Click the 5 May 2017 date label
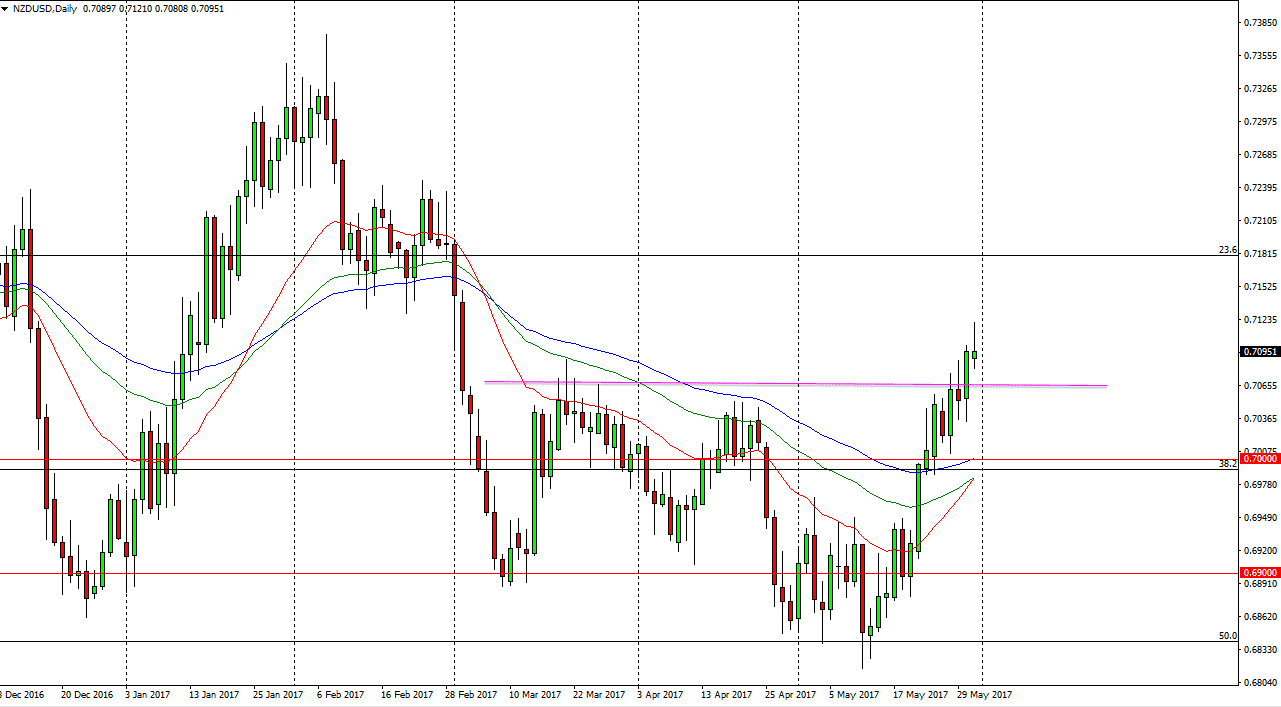The height and width of the screenshot is (707, 1281). (x=854, y=694)
